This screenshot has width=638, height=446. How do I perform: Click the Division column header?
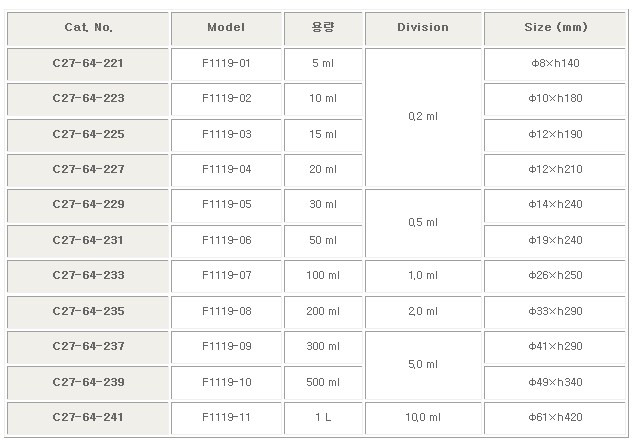pyautogui.click(x=423, y=28)
